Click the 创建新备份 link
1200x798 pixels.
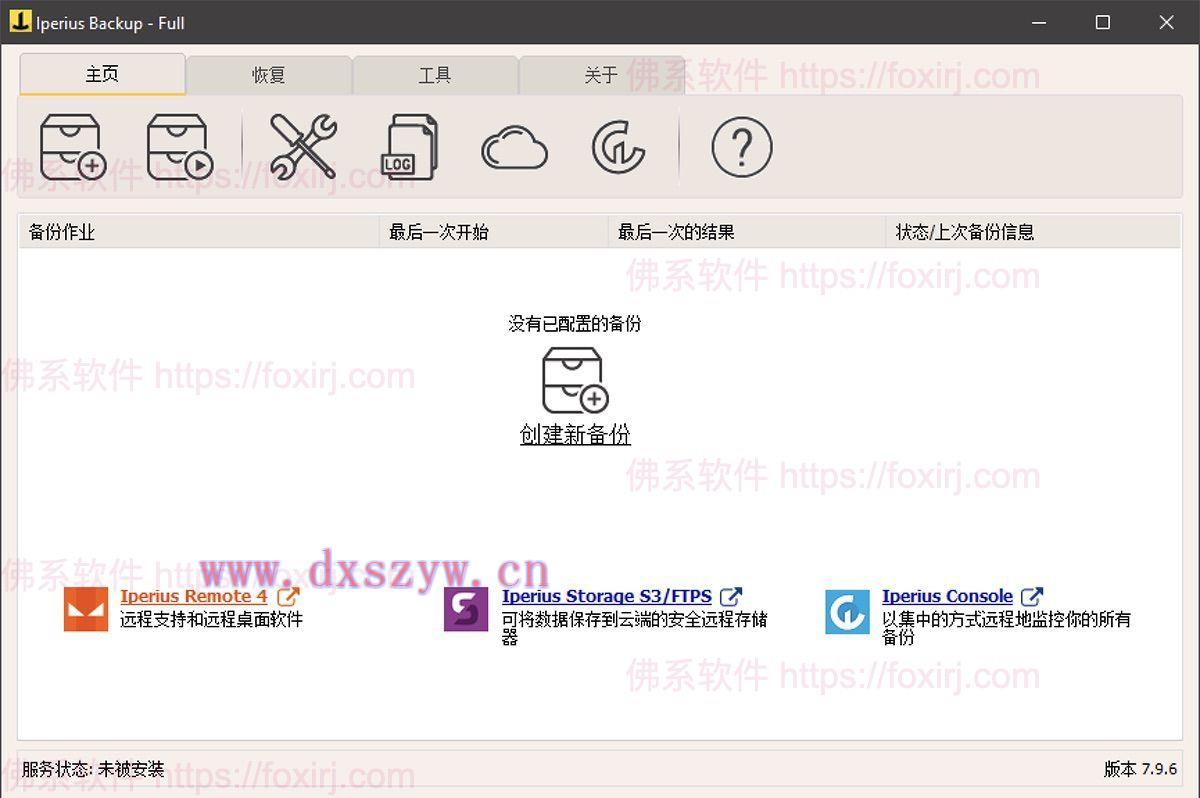pyautogui.click(x=575, y=435)
